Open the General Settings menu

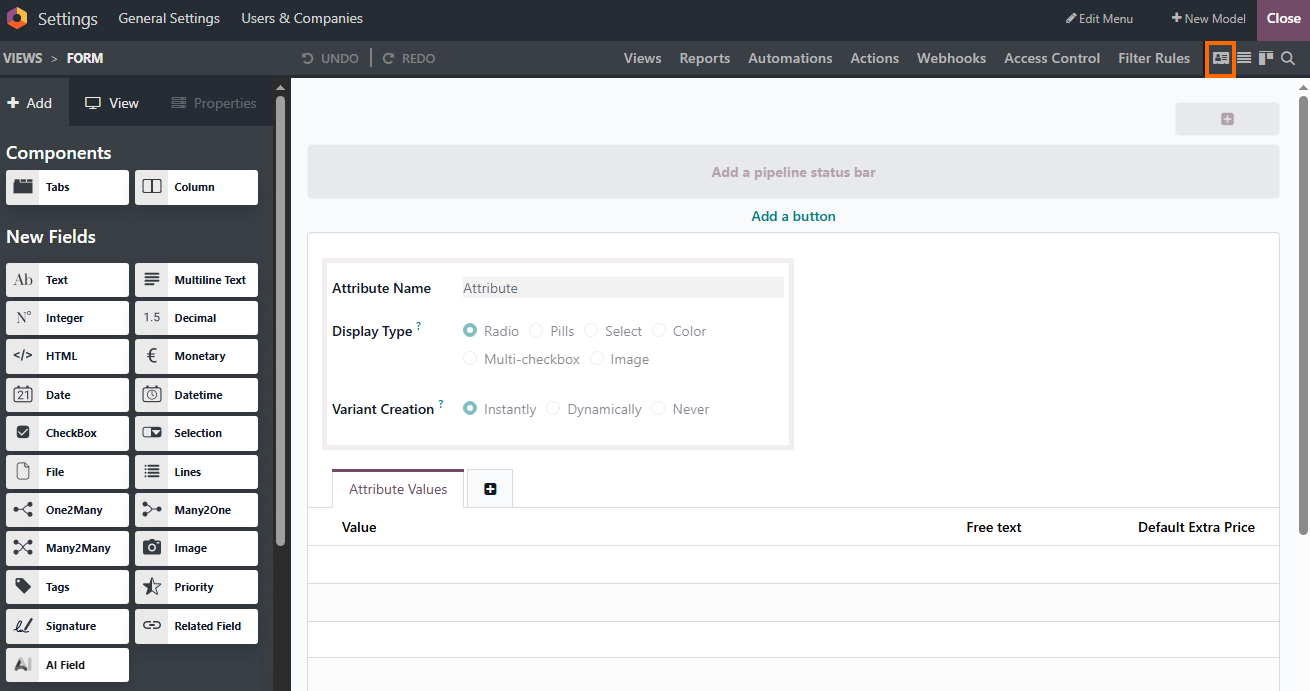(169, 18)
